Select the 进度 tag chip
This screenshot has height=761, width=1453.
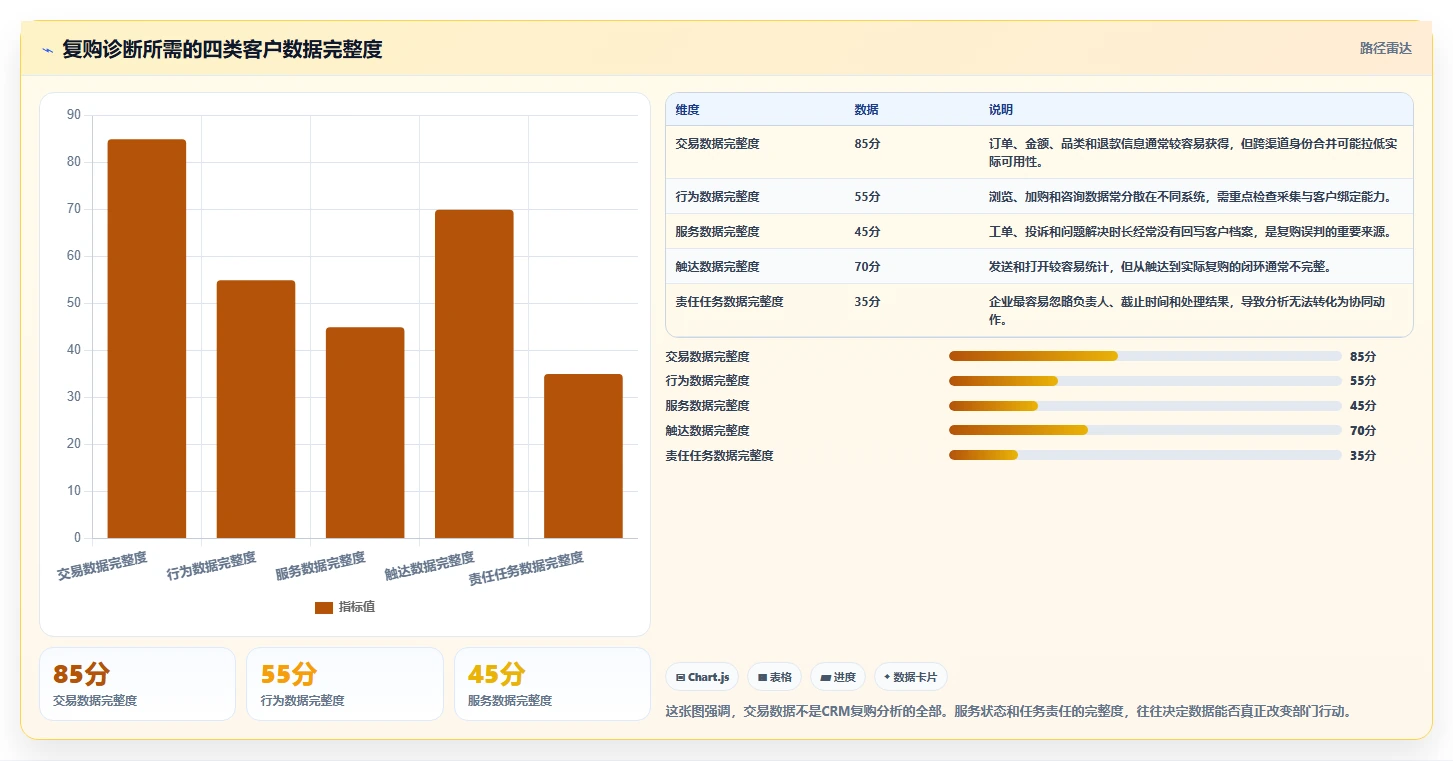click(x=838, y=677)
